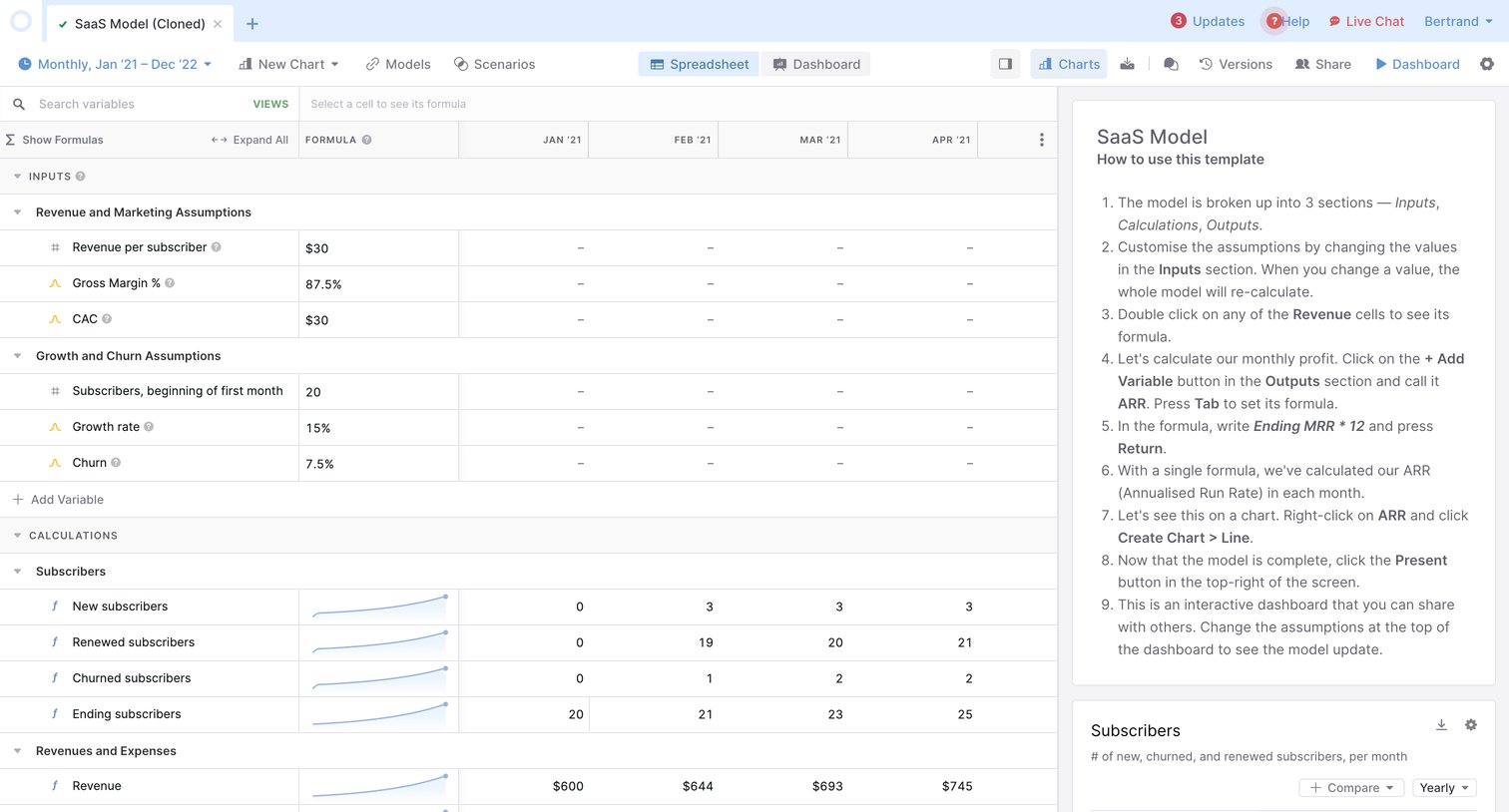Open the Yearly period dropdown

tap(1443, 788)
